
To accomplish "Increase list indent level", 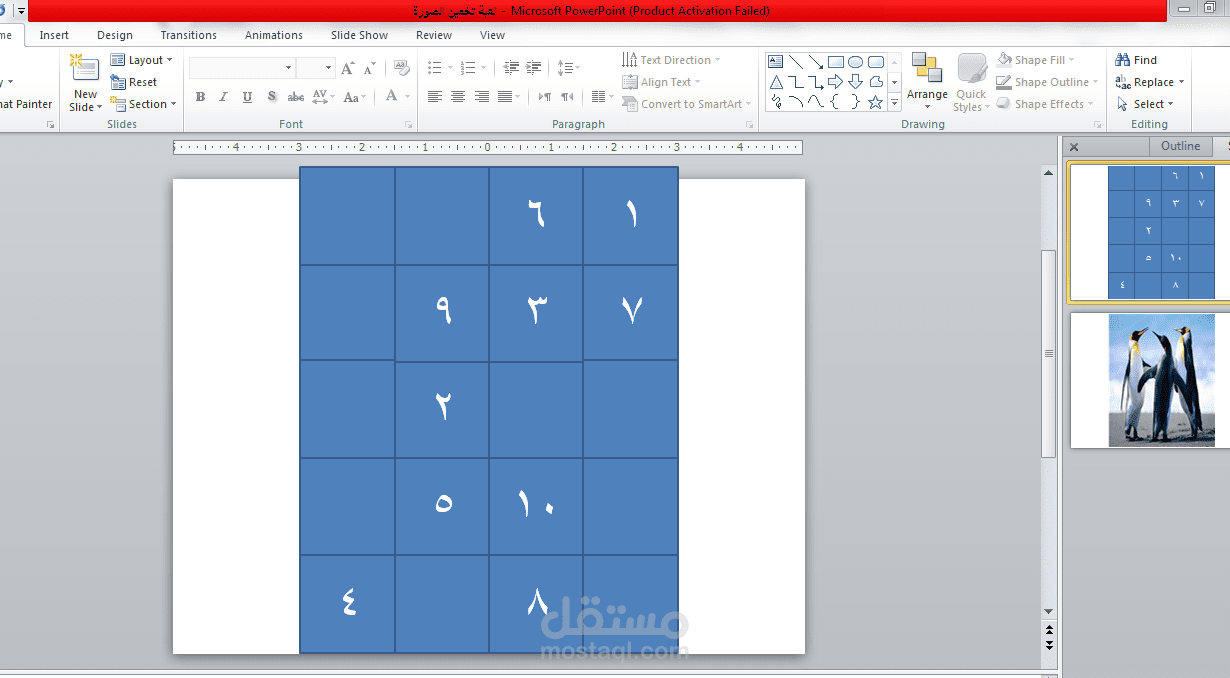I will [535, 68].
